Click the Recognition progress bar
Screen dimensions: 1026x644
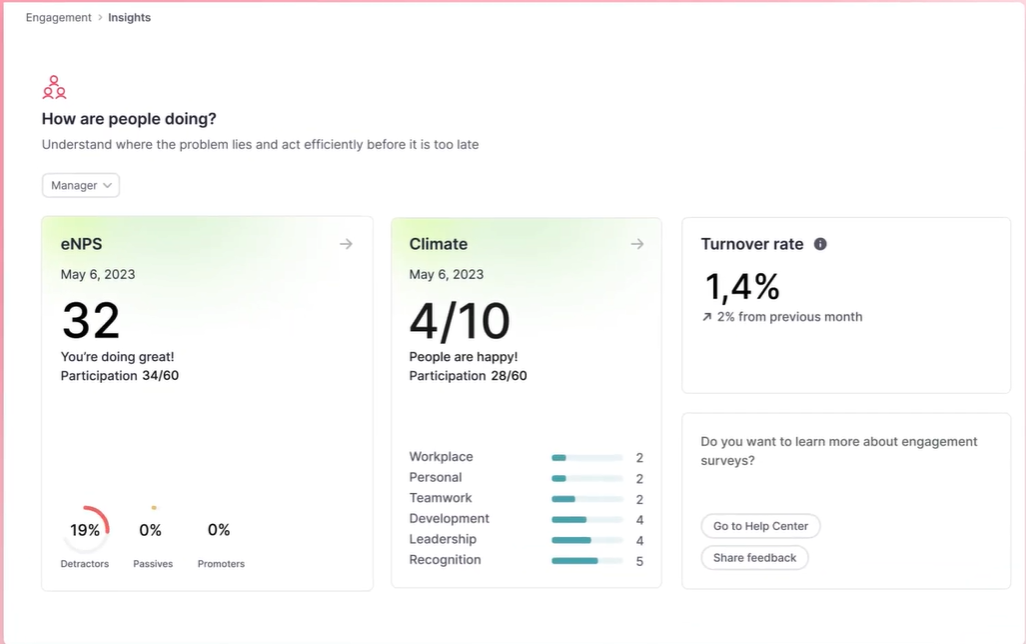(x=587, y=561)
